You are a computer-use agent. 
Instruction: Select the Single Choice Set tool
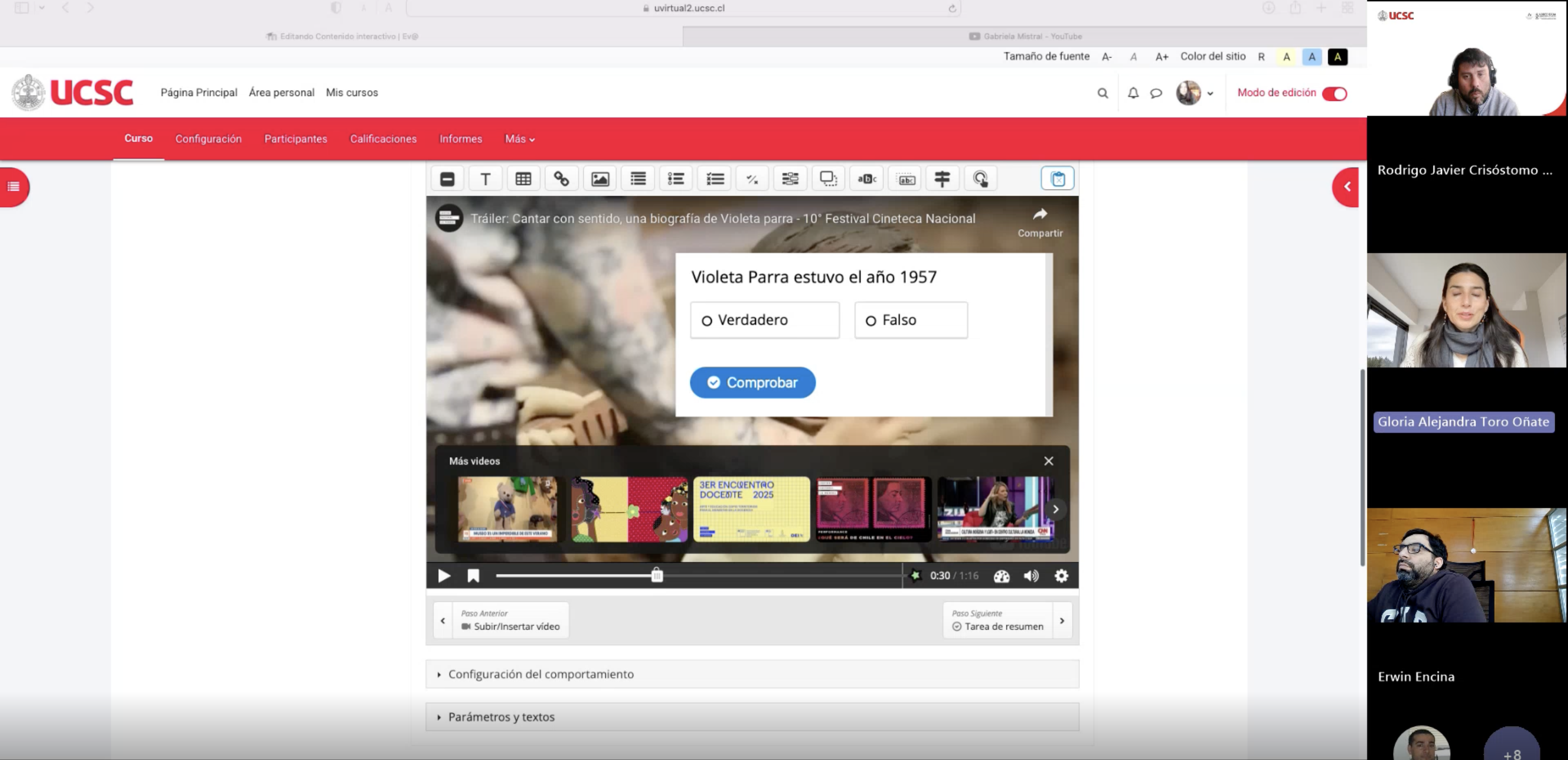(675, 179)
